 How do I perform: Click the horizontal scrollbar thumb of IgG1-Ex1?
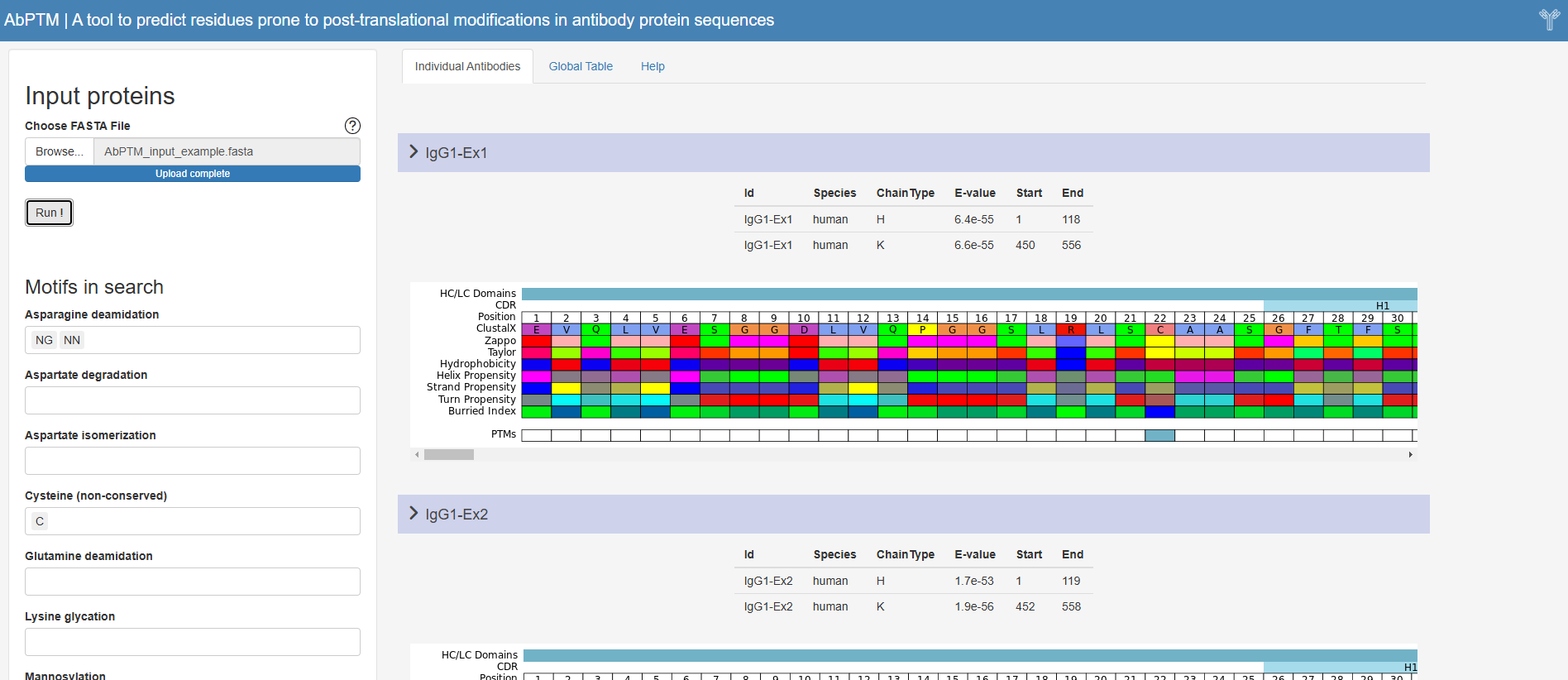pos(449,454)
